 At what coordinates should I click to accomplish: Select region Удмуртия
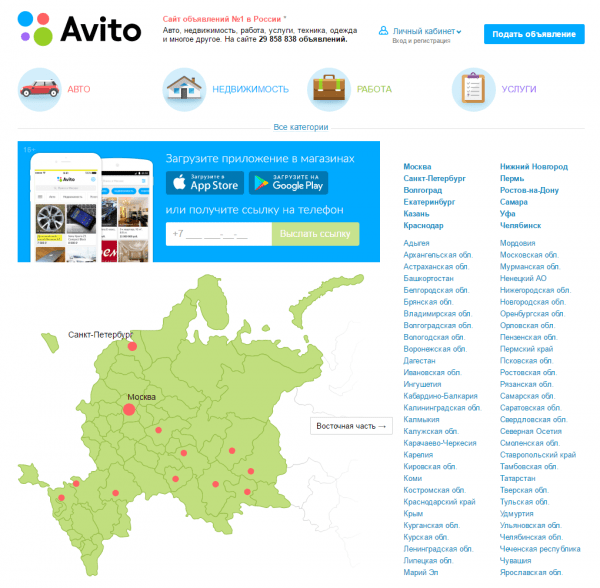pos(517,514)
